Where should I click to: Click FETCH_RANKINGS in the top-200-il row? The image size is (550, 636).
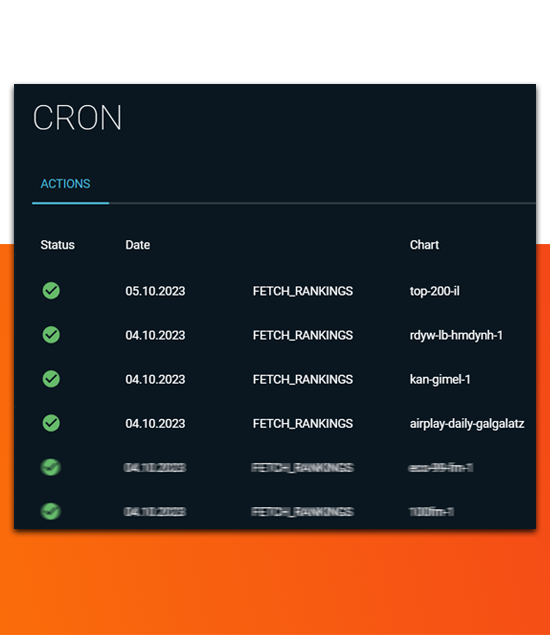(x=303, y=291)
